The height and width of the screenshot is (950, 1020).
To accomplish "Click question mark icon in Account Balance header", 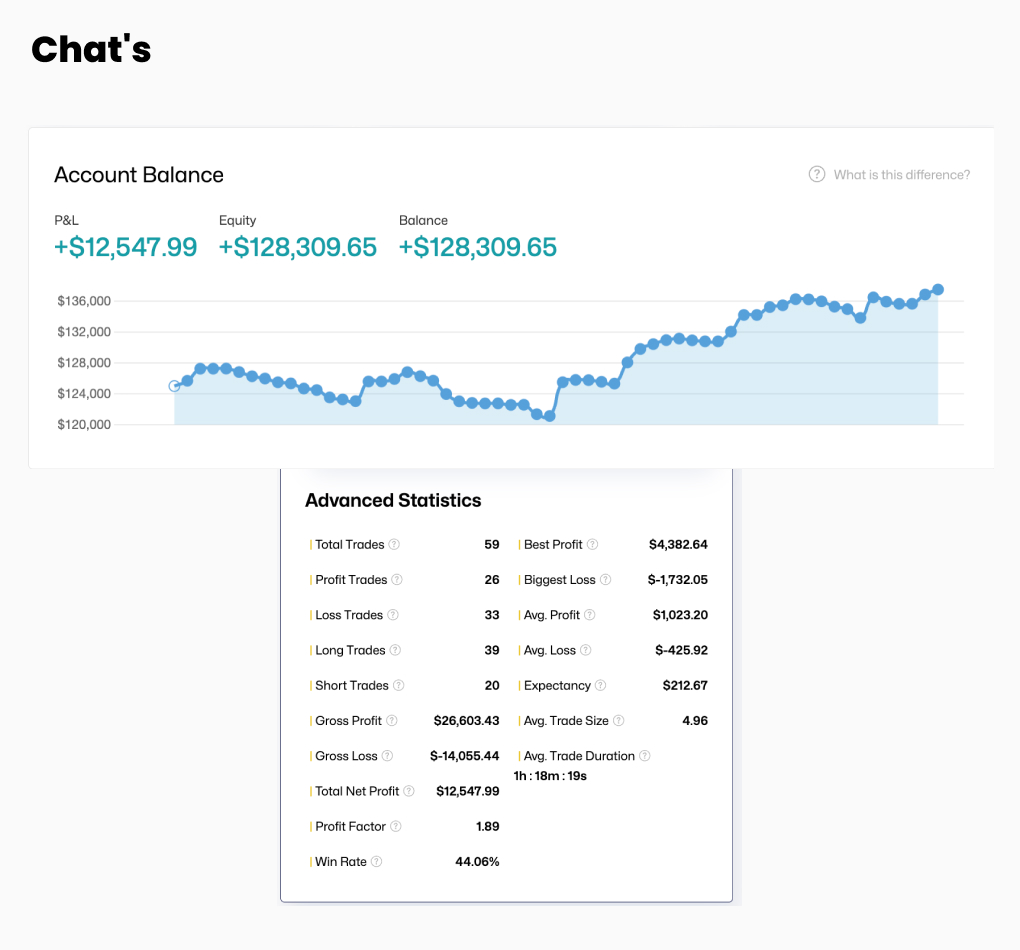I will click(817, 175).
